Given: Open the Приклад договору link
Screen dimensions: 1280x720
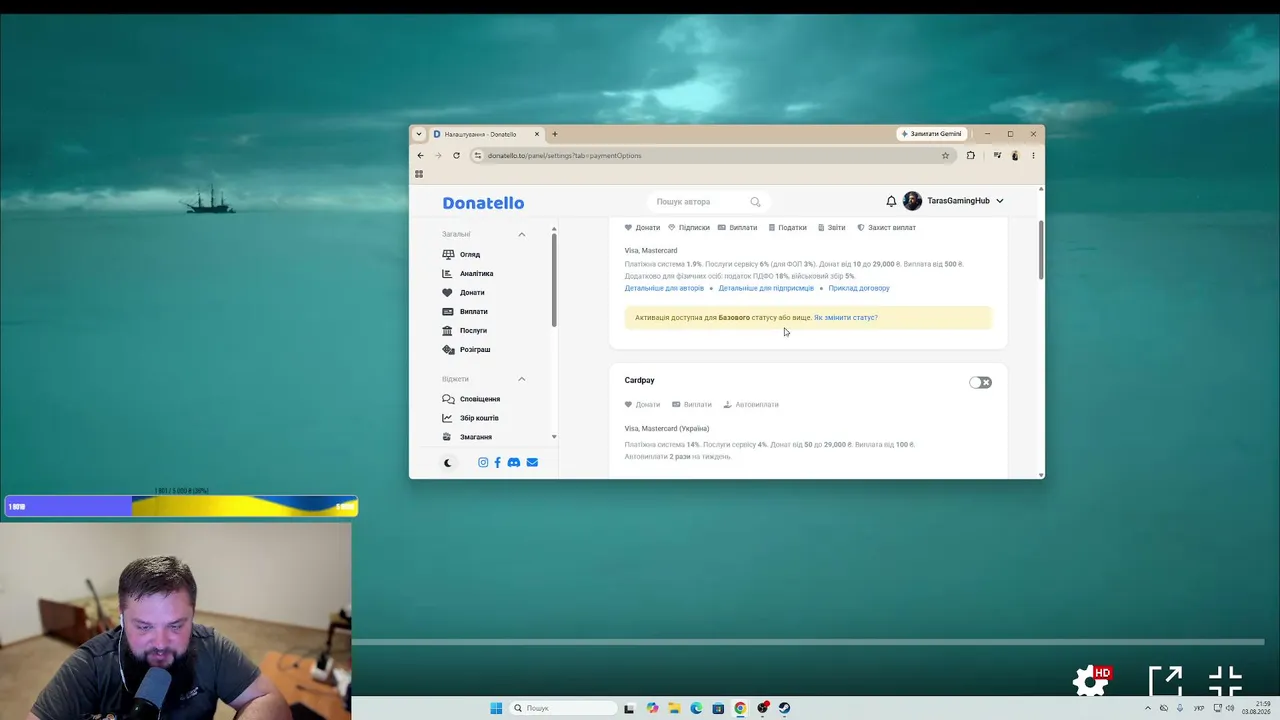Looking at the screenshot, I should (x=859, y=288).
